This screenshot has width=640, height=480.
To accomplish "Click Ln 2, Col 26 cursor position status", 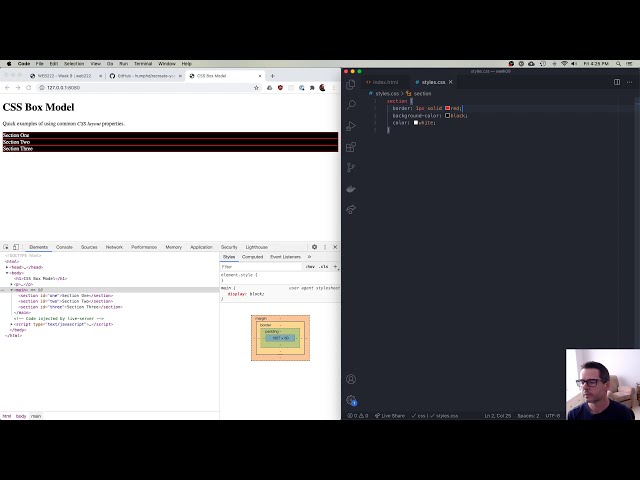I will click(498, 416).
